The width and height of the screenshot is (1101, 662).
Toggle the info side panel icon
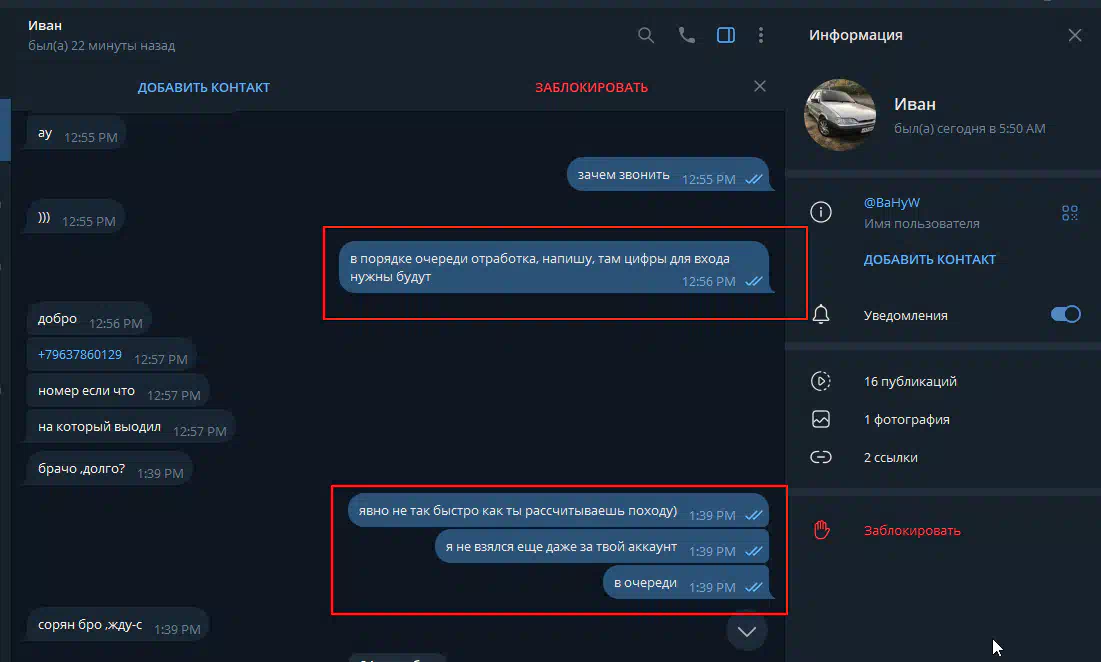pos(726,35)
